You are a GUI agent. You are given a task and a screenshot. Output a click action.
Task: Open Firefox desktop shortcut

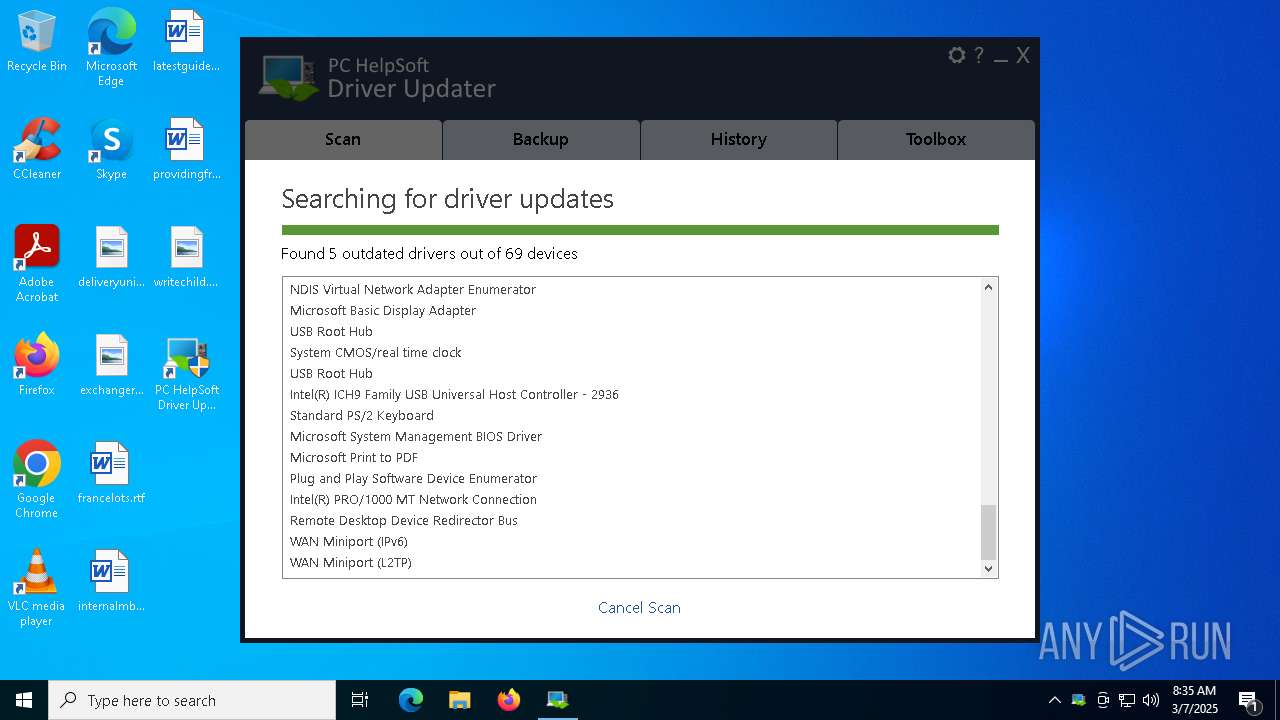tap(37, 366)
